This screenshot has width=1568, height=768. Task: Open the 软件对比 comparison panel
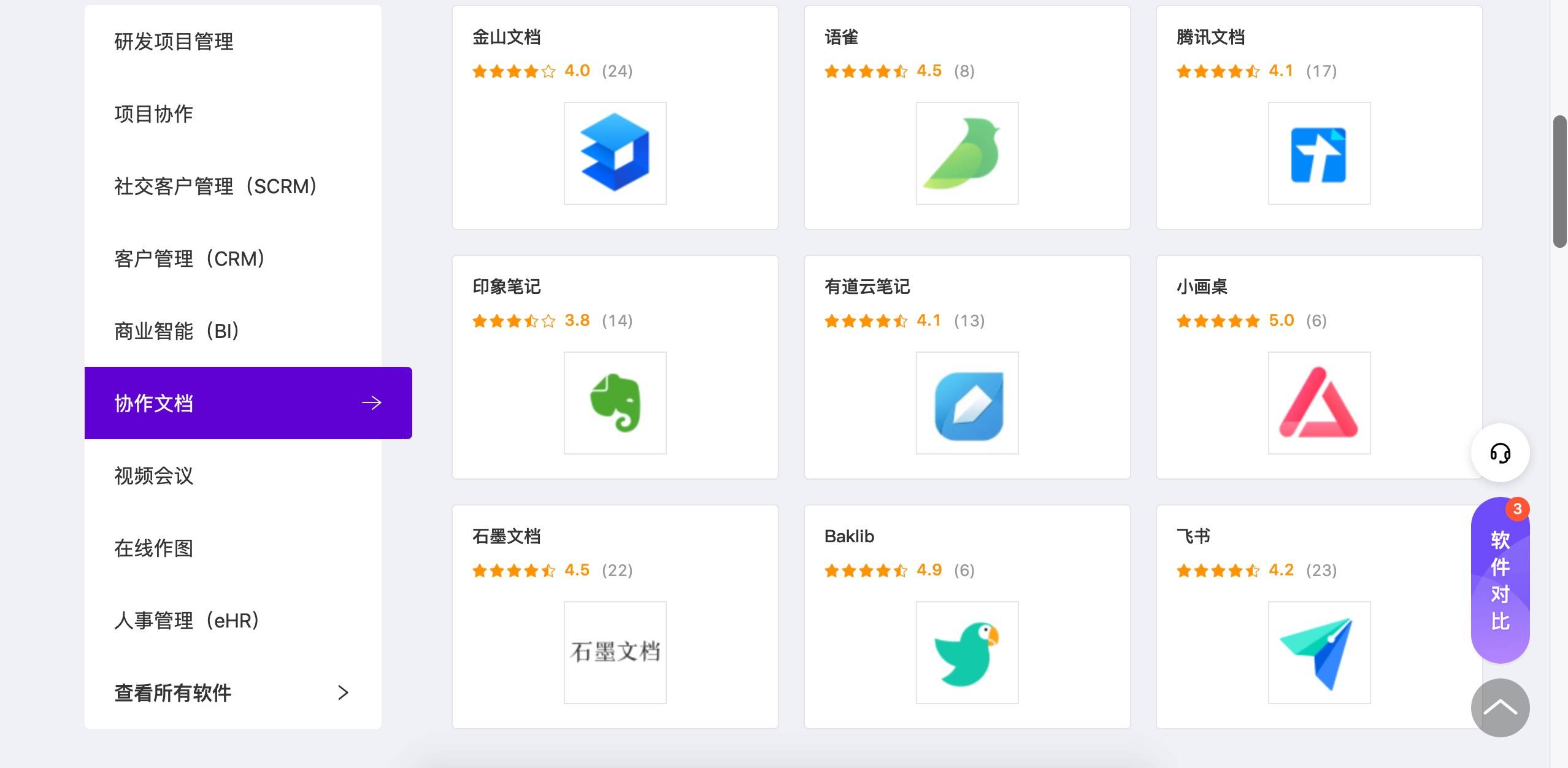coord(1501,582)
